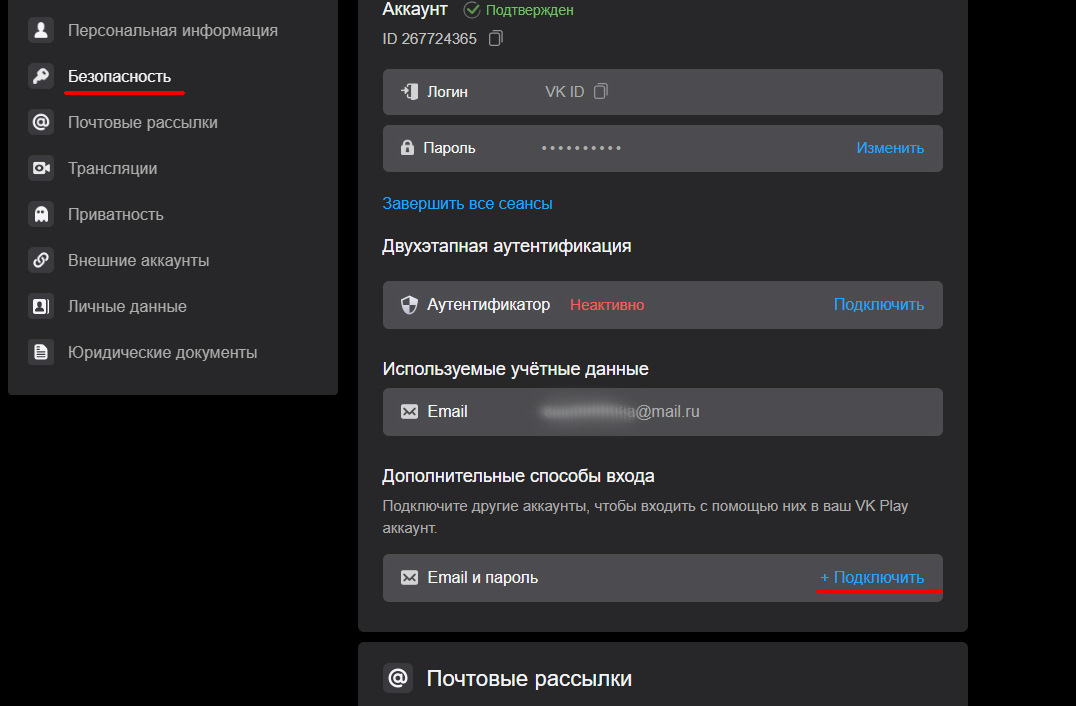Click the person icon for Персональная информация
This screenshot has height=706, width=1076.
[41, 30]
